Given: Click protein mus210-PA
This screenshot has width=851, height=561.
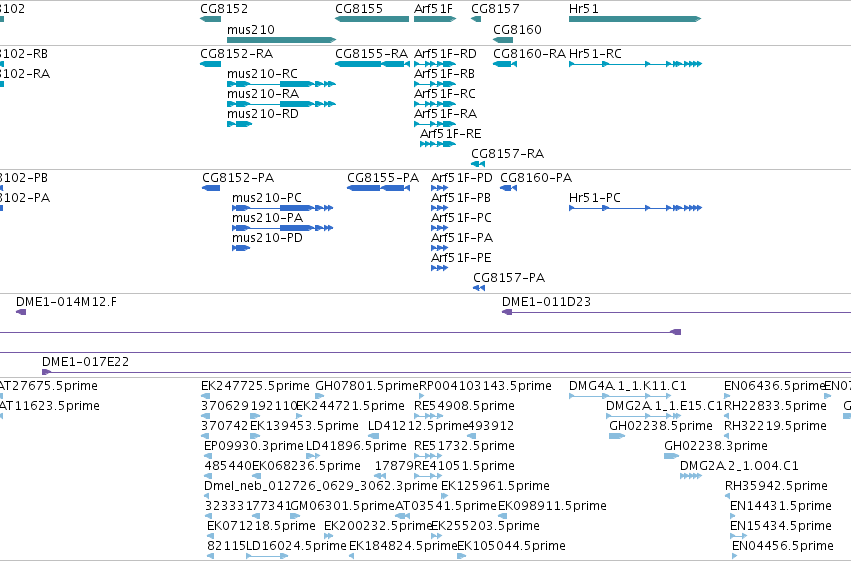Looking at the screenshot, I should click(282, 228).
